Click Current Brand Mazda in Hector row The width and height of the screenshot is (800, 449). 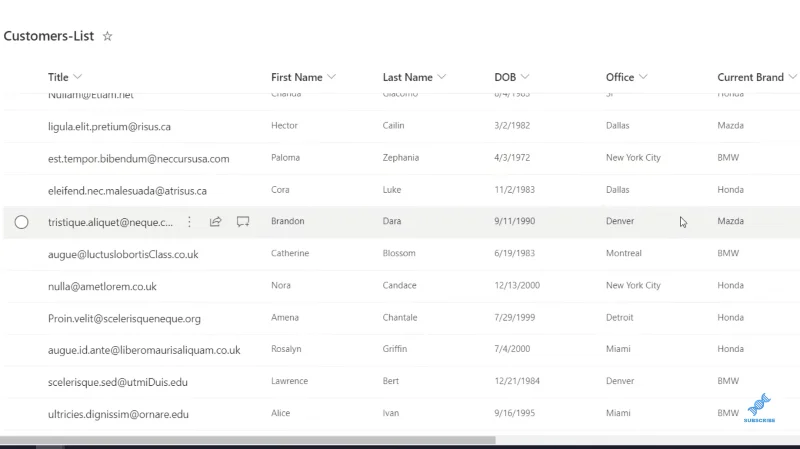click(730, 126)
